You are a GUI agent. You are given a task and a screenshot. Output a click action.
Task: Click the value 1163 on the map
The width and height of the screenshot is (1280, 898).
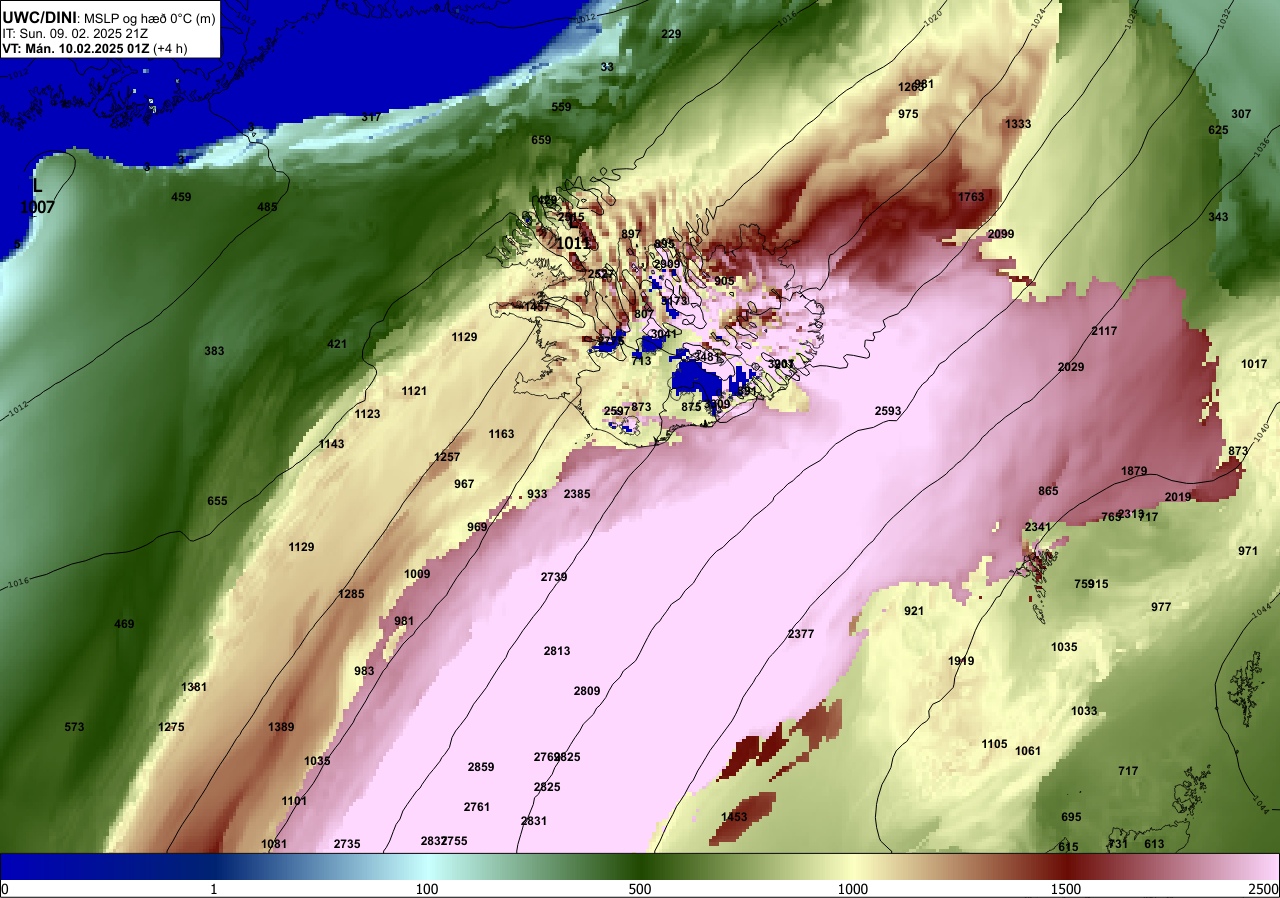(x=501, y=434)
